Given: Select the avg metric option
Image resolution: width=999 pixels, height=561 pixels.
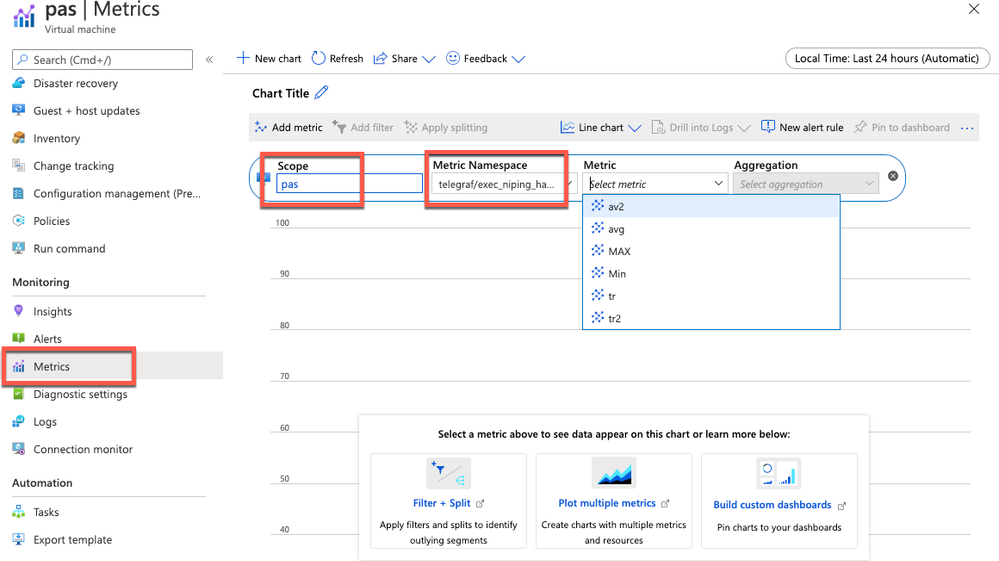Looking at the screenshot, I should click(x=711, y=229).
